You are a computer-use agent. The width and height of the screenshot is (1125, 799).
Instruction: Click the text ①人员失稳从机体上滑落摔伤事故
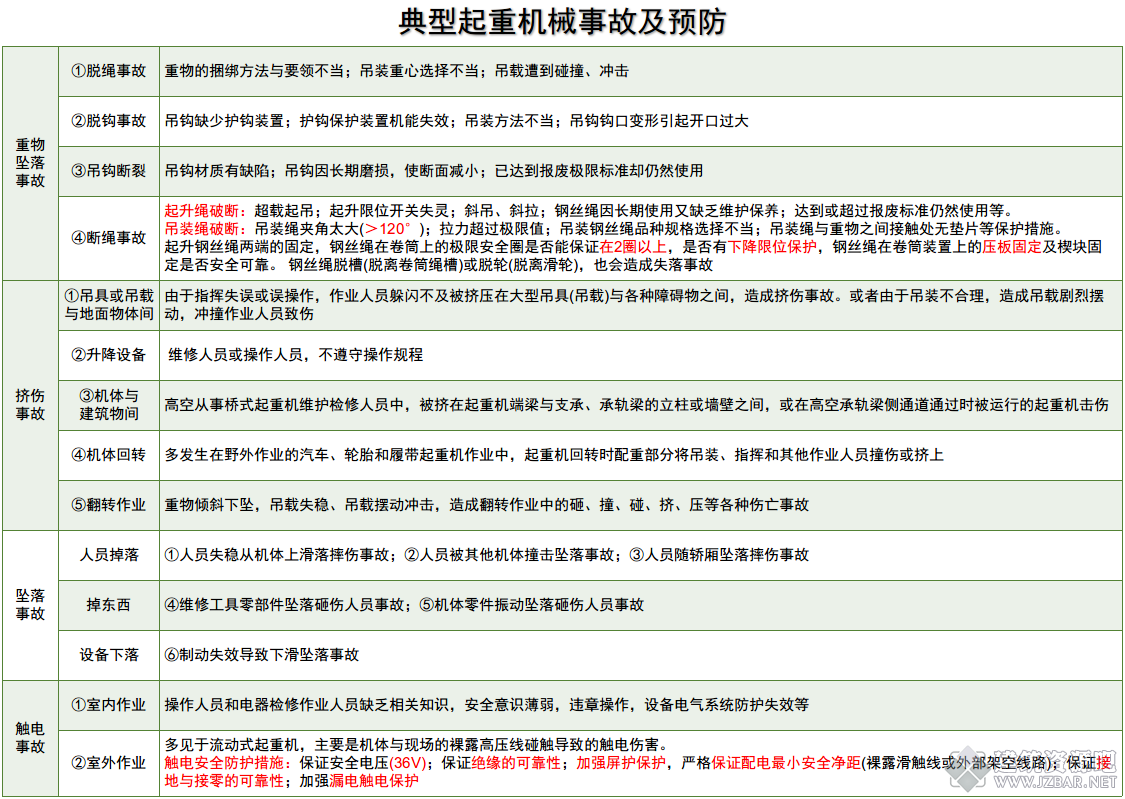pos(276,555)
